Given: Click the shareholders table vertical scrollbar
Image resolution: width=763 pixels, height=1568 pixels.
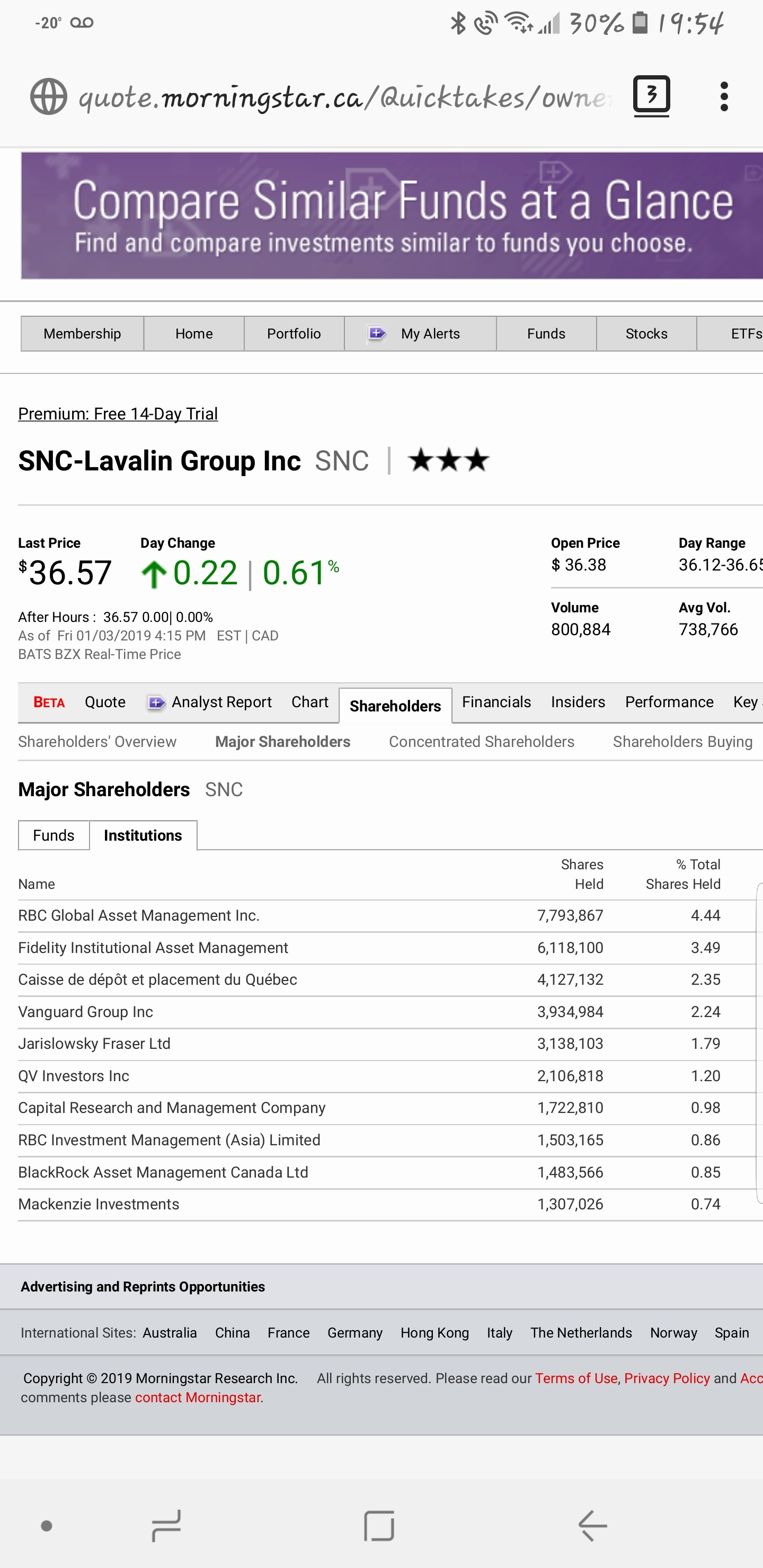Looking at the screenshot, I should click(759, 1044).
